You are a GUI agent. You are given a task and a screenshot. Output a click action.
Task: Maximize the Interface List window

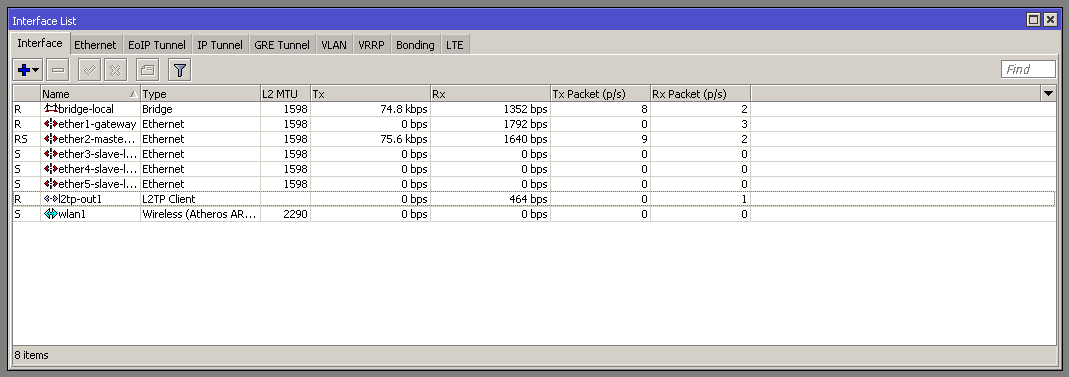pyautogui.click(x=1034, y=20)
